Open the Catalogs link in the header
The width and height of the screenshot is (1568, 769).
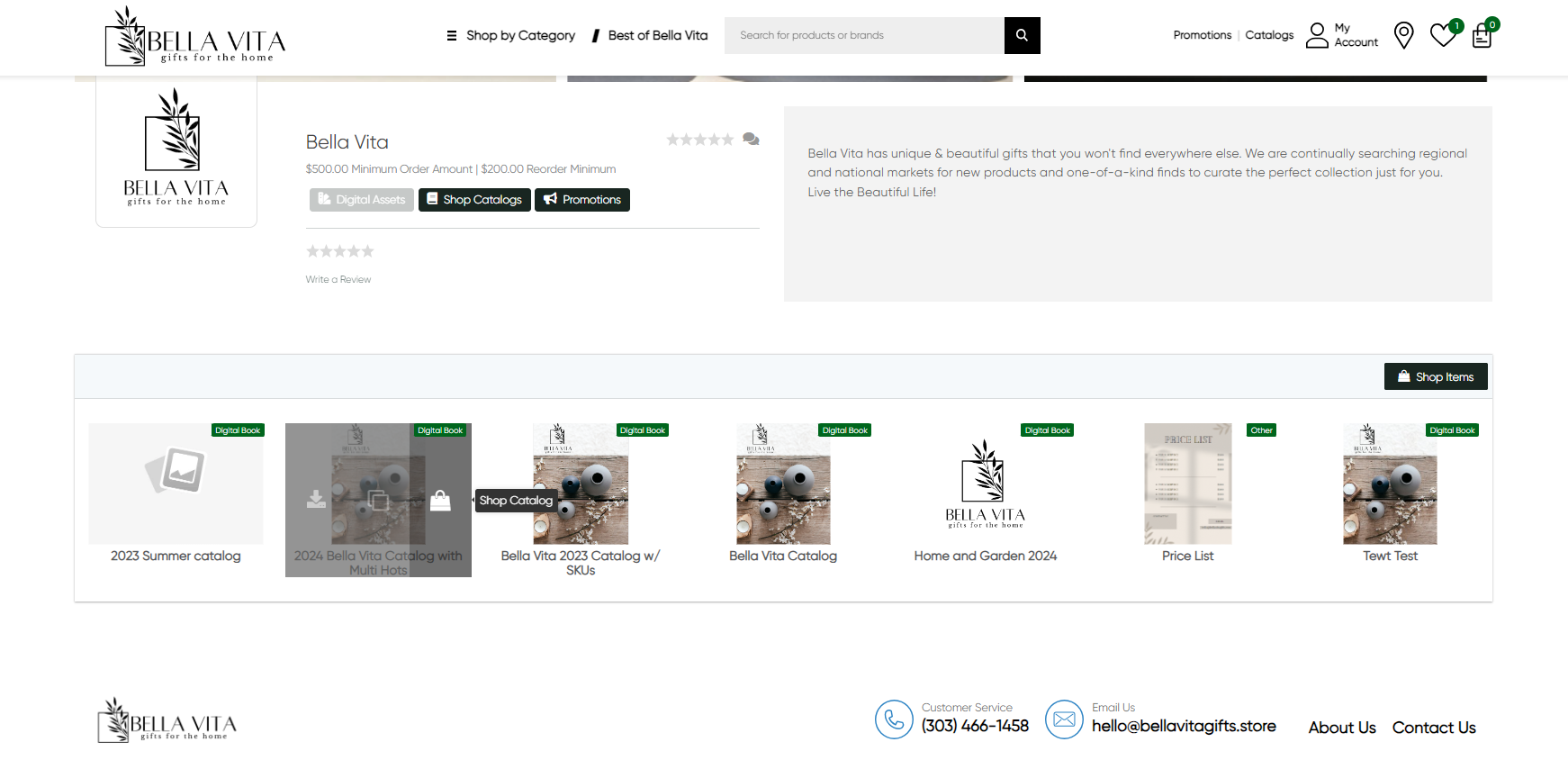[x=1269, y=35]
